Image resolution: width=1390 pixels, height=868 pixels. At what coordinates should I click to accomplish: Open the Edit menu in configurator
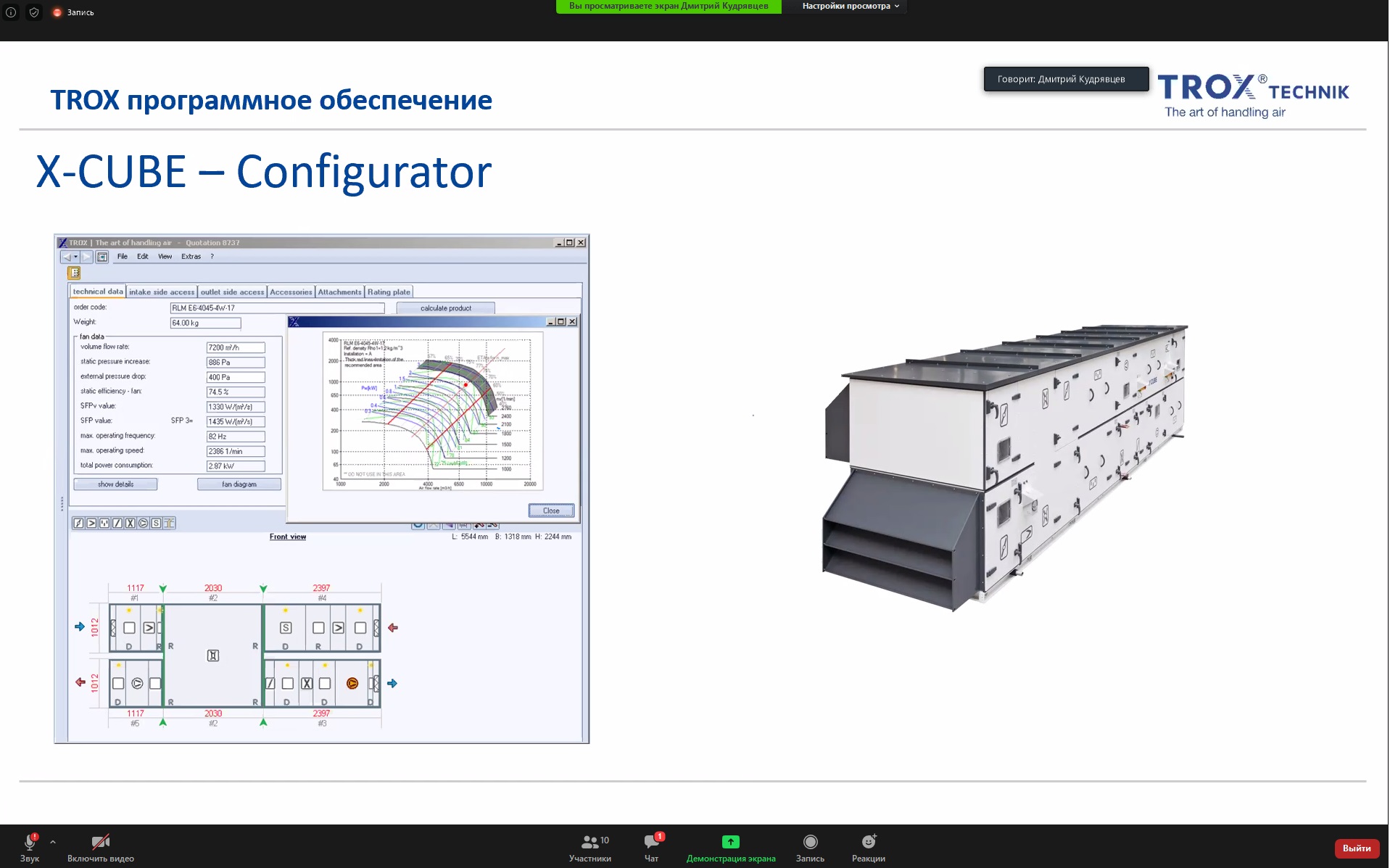(x=143, y=257)
